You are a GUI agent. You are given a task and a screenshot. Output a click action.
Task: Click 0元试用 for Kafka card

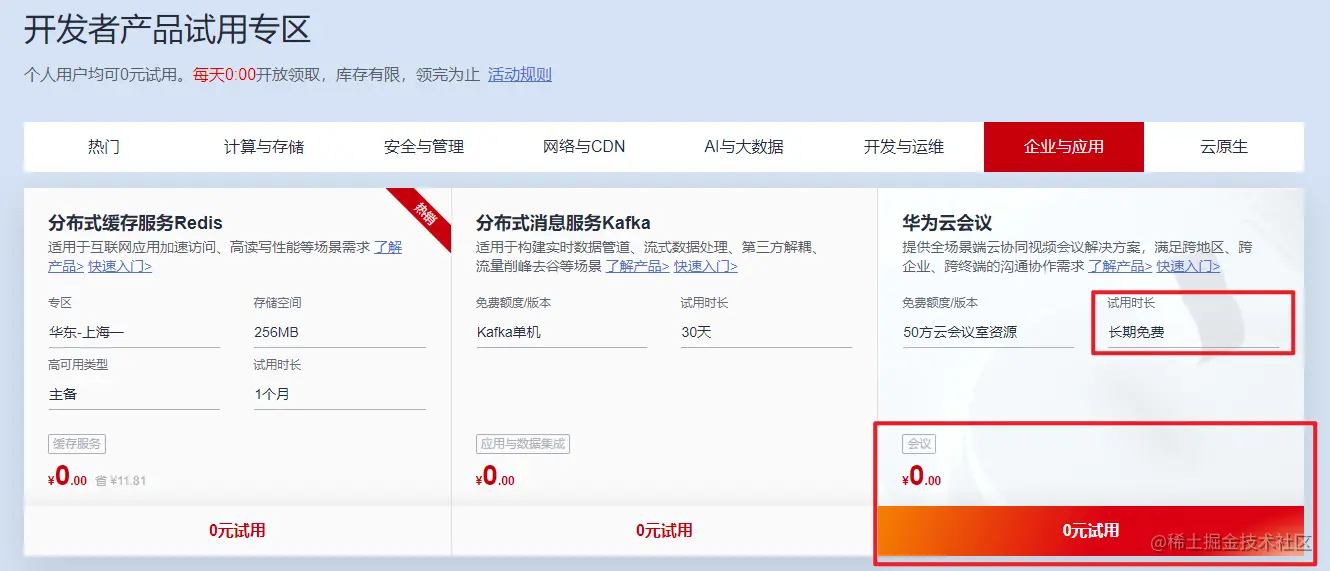(664, 531)
